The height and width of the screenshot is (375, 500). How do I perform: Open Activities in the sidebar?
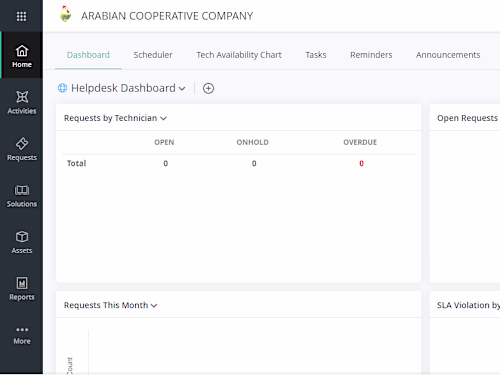point(22,102)
